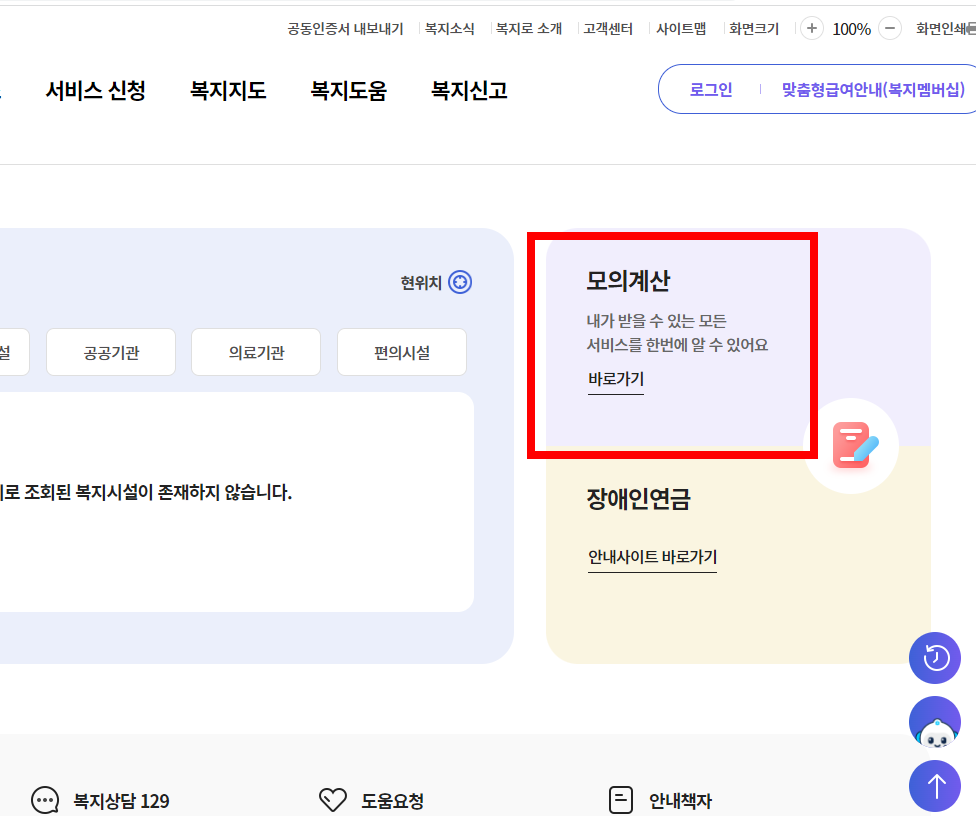Screen dimensions: 976x816
Task: Select 복지신고 from the navigation
Action: click(x=467, y=90)
